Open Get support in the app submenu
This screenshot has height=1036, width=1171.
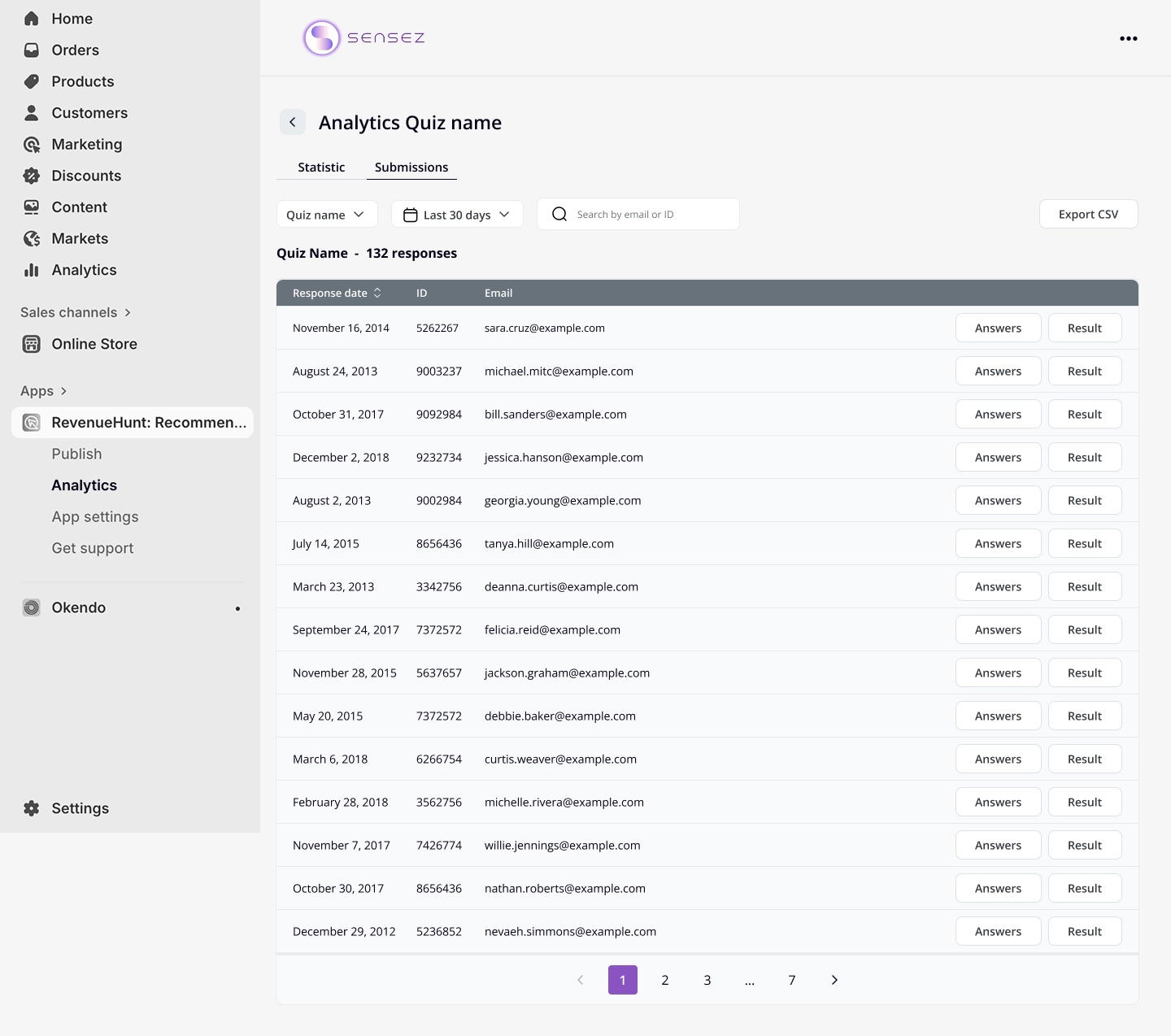pyautogui.click(x=93, y=548)
